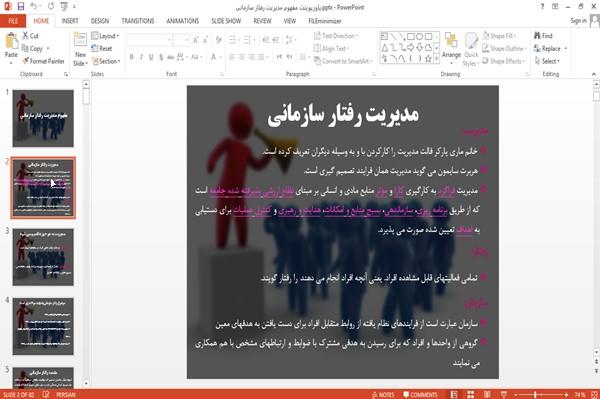Open Quick Styles gallery

tap(471, 50)
